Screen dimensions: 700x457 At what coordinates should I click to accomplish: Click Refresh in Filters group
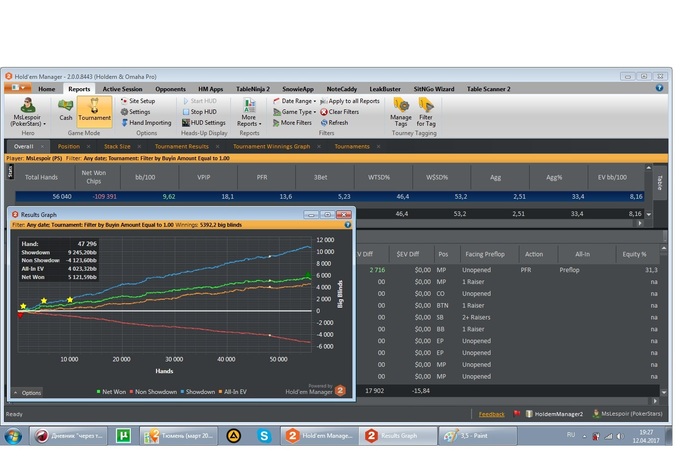pos(334,123)
